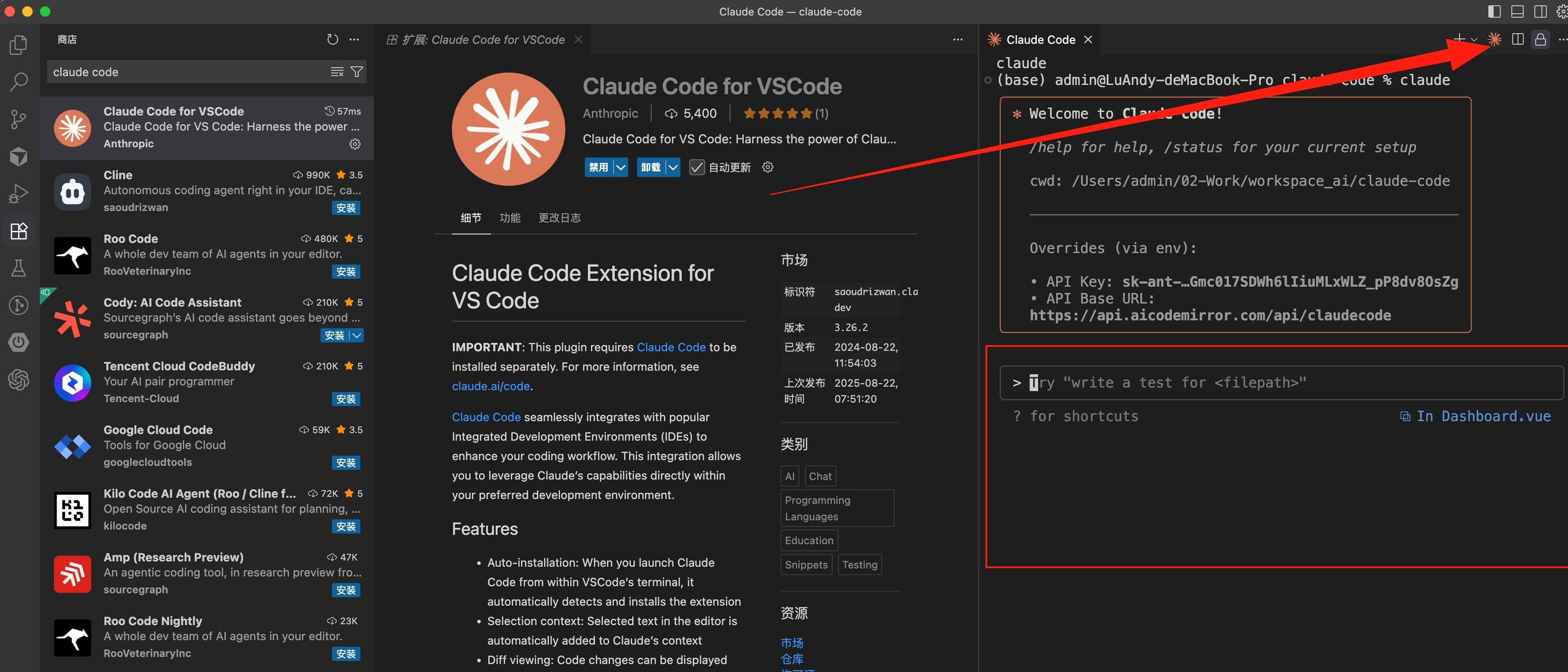Select the Claude Code terminal tab

click(x=1040, y=39)
